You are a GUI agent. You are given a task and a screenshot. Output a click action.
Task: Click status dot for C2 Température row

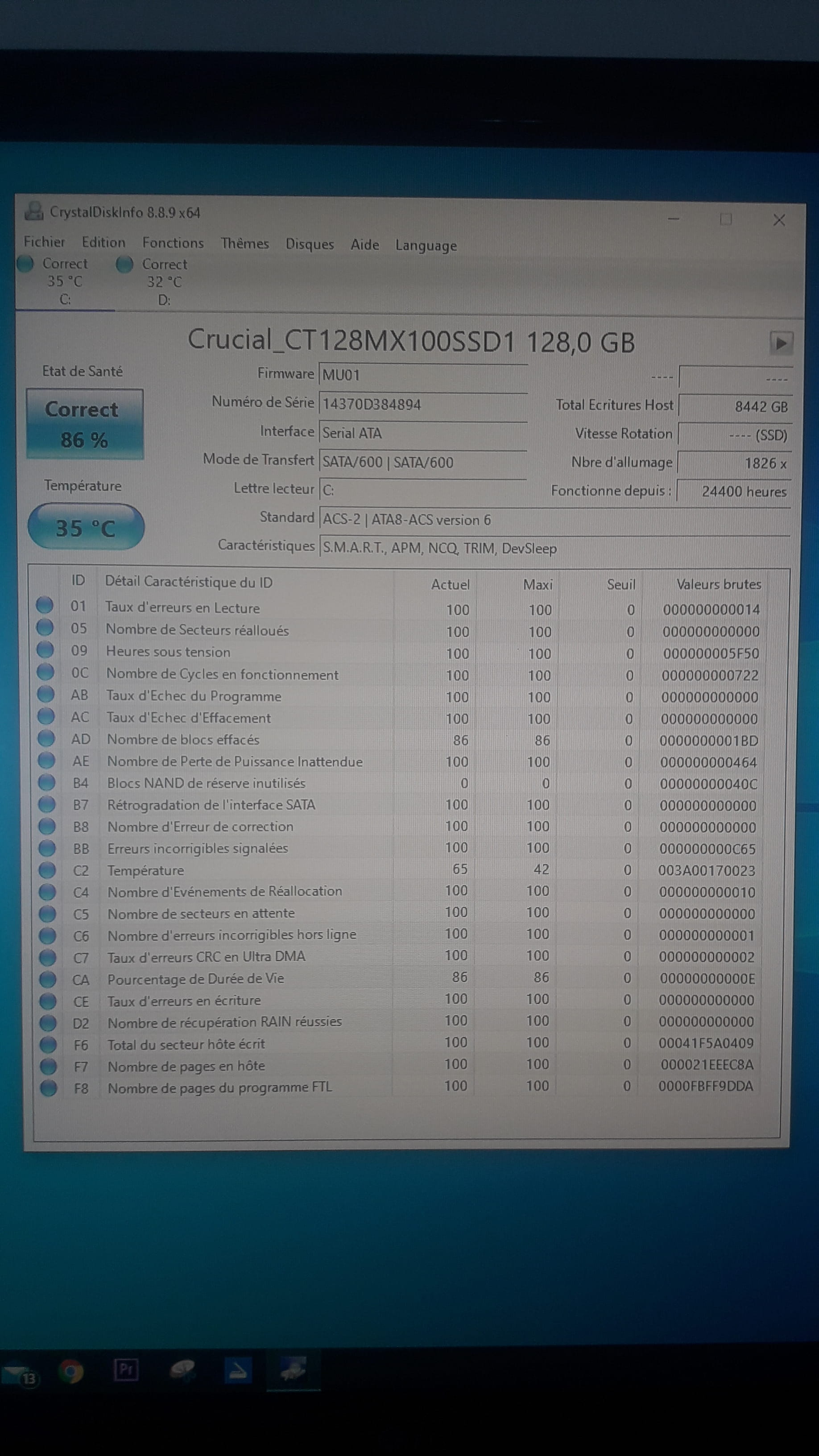click(x=47, y=870)
